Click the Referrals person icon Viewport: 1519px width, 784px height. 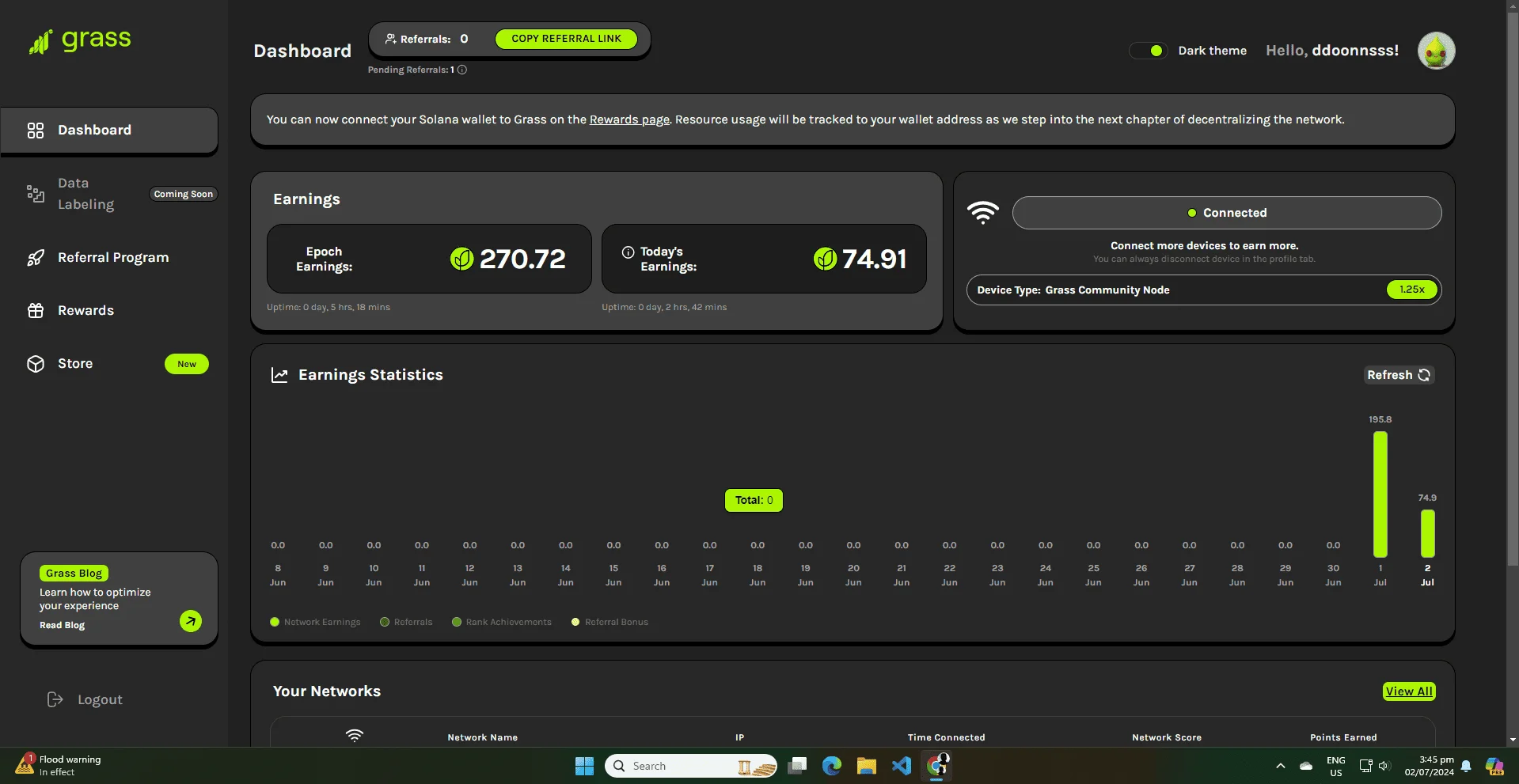click(390, 39)
